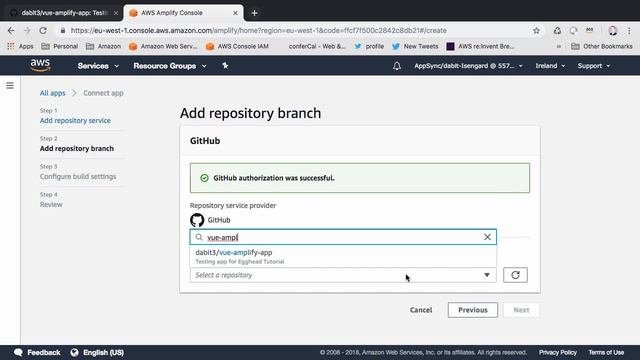Open the Chrome profile avatar
Image resolution: width=640 pixels, height=360 pixels.
tap(612, 31)
